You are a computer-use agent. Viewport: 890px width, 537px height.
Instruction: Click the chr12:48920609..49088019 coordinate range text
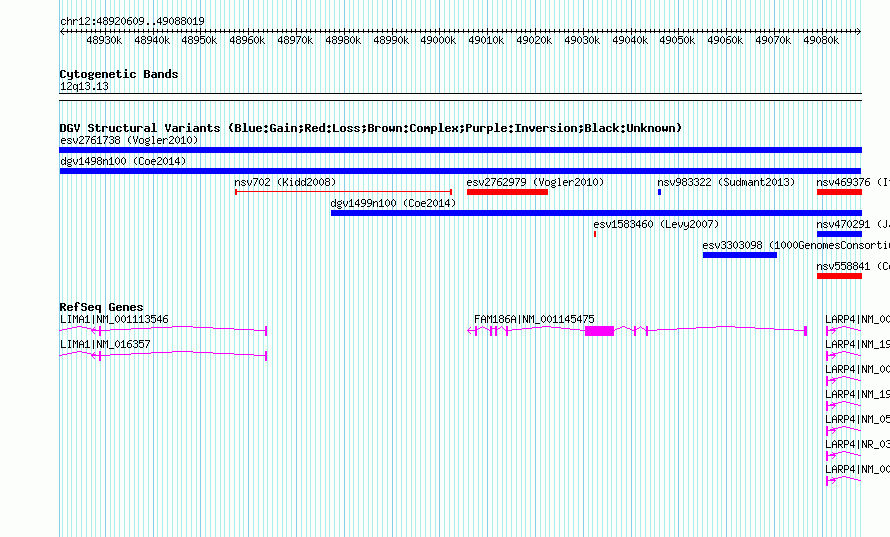point(132,22)
